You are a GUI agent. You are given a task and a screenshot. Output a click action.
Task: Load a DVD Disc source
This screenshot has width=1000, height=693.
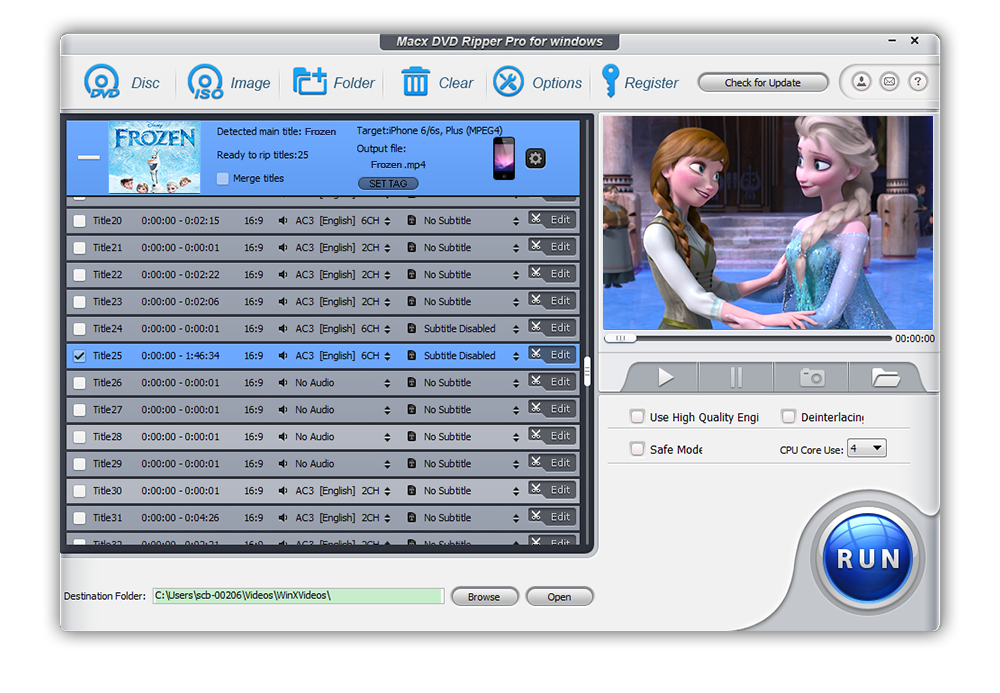[121, 82]
